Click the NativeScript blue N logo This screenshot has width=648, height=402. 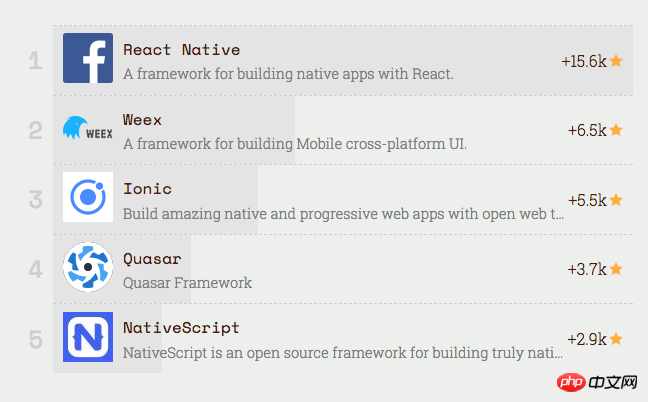(x=88, y=337)
